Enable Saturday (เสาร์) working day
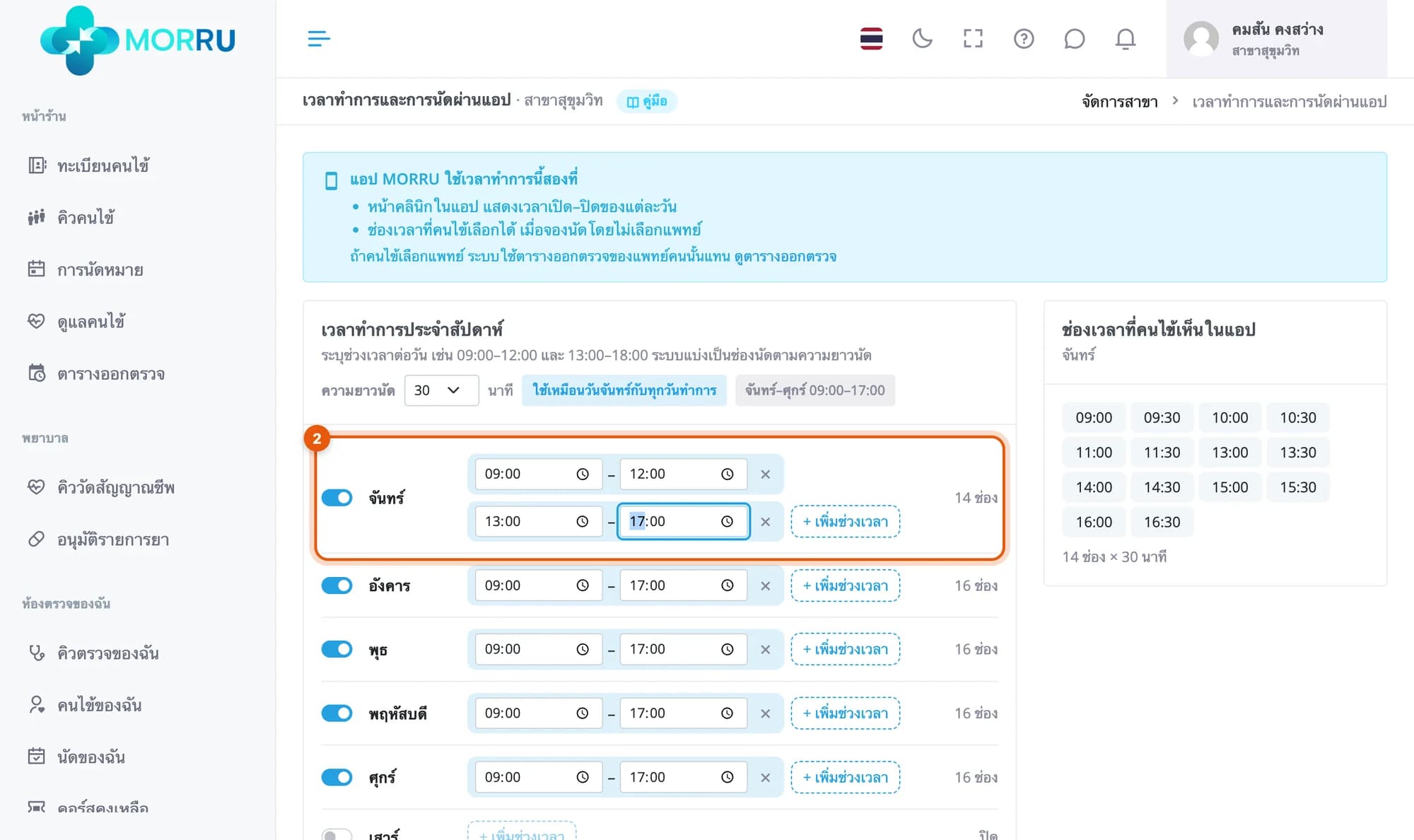 click(337, 835)
